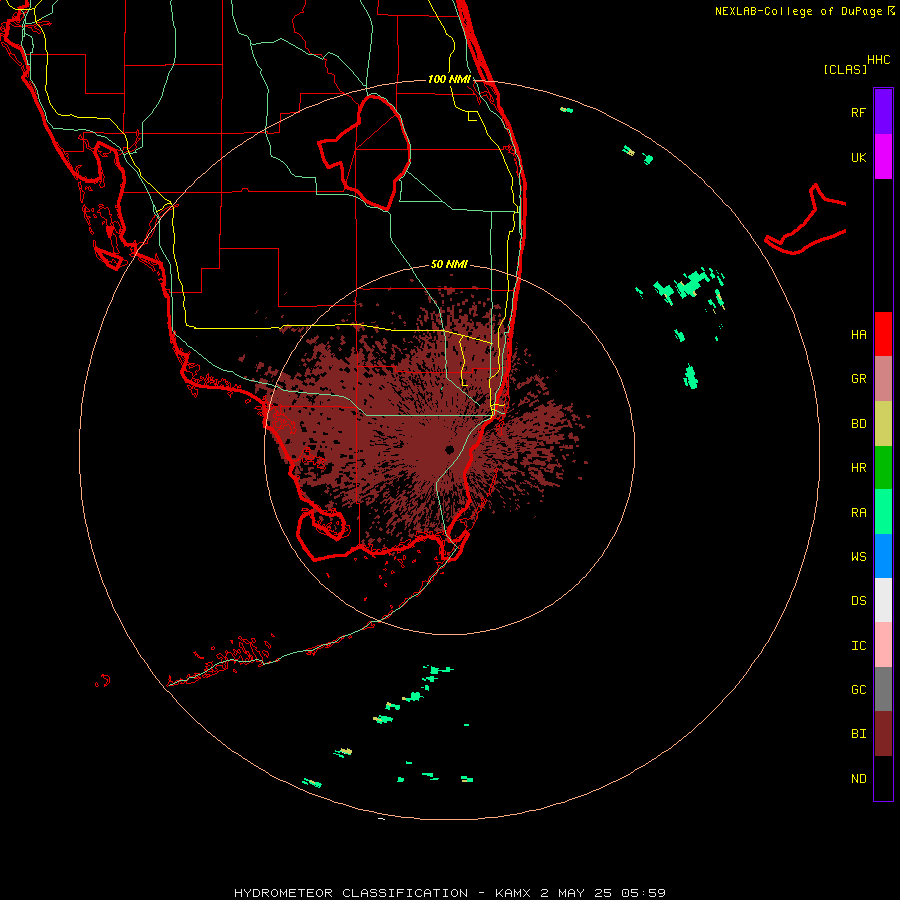
Task: Click the RA light green legend swatch
Action: [883, 512]
